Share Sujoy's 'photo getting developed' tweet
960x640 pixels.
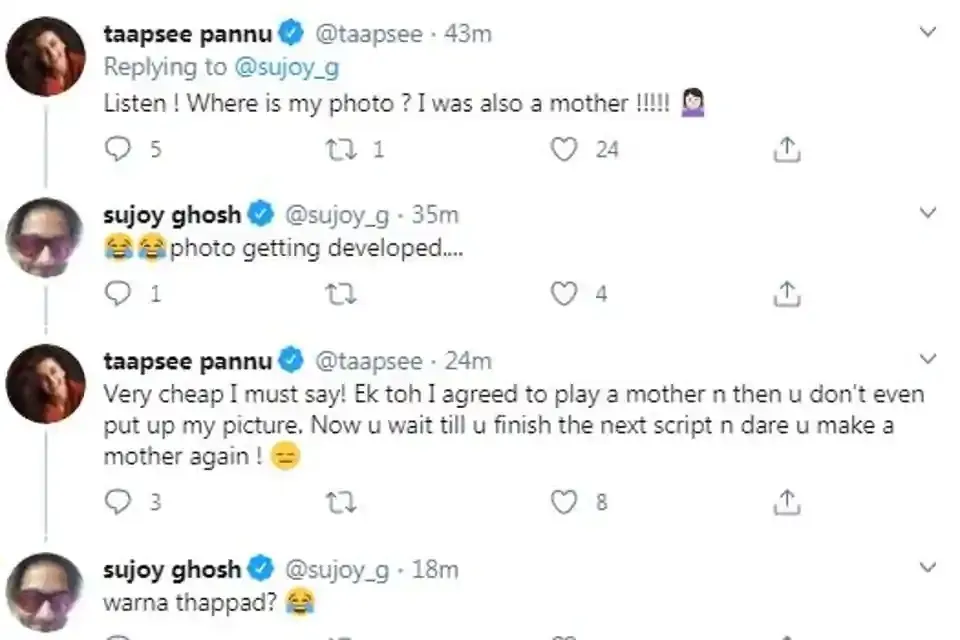coord(787,294)
